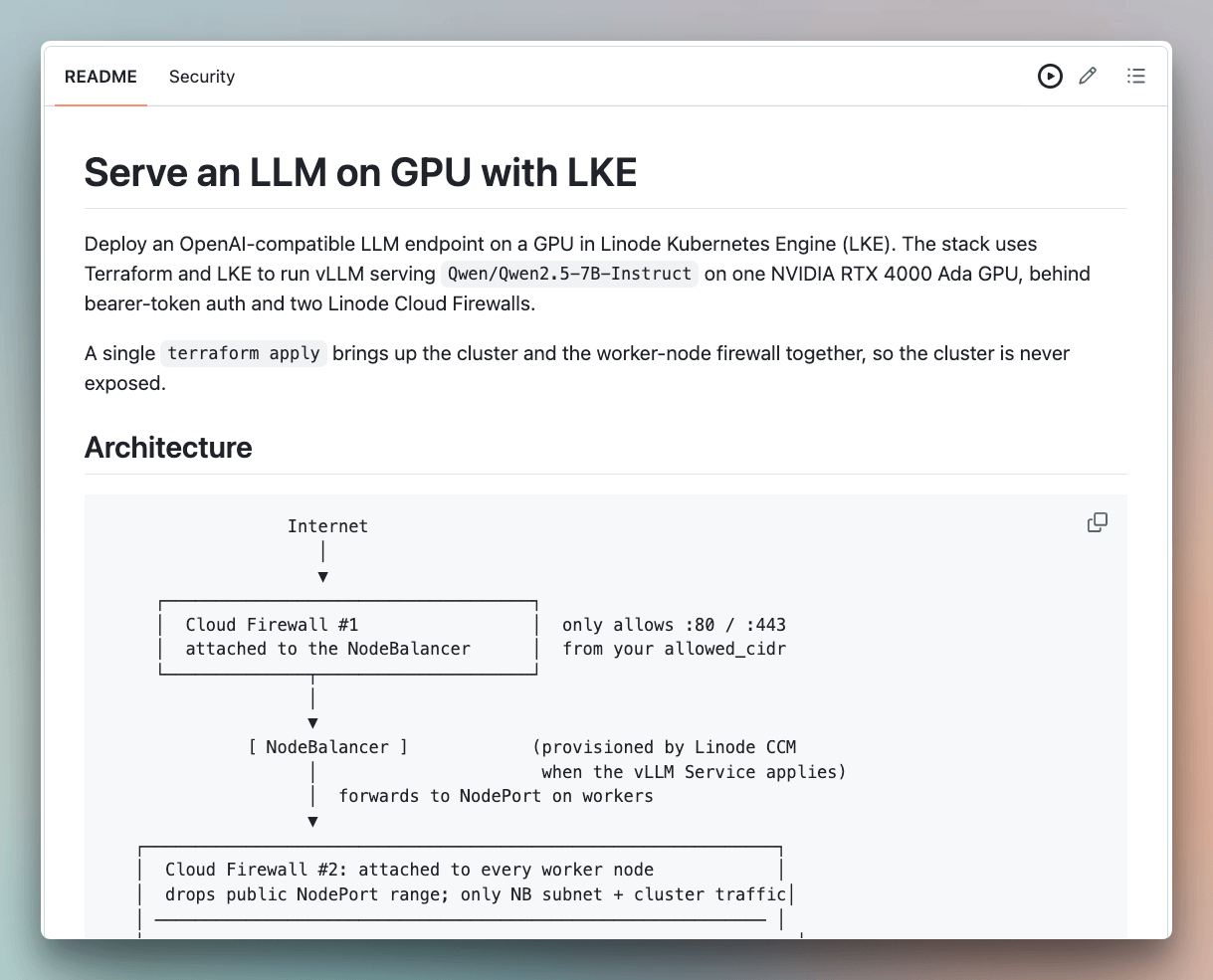The image size is (1213, 980).
Task: Click "forwards to NodePort on workers" text
Action: 496,796
